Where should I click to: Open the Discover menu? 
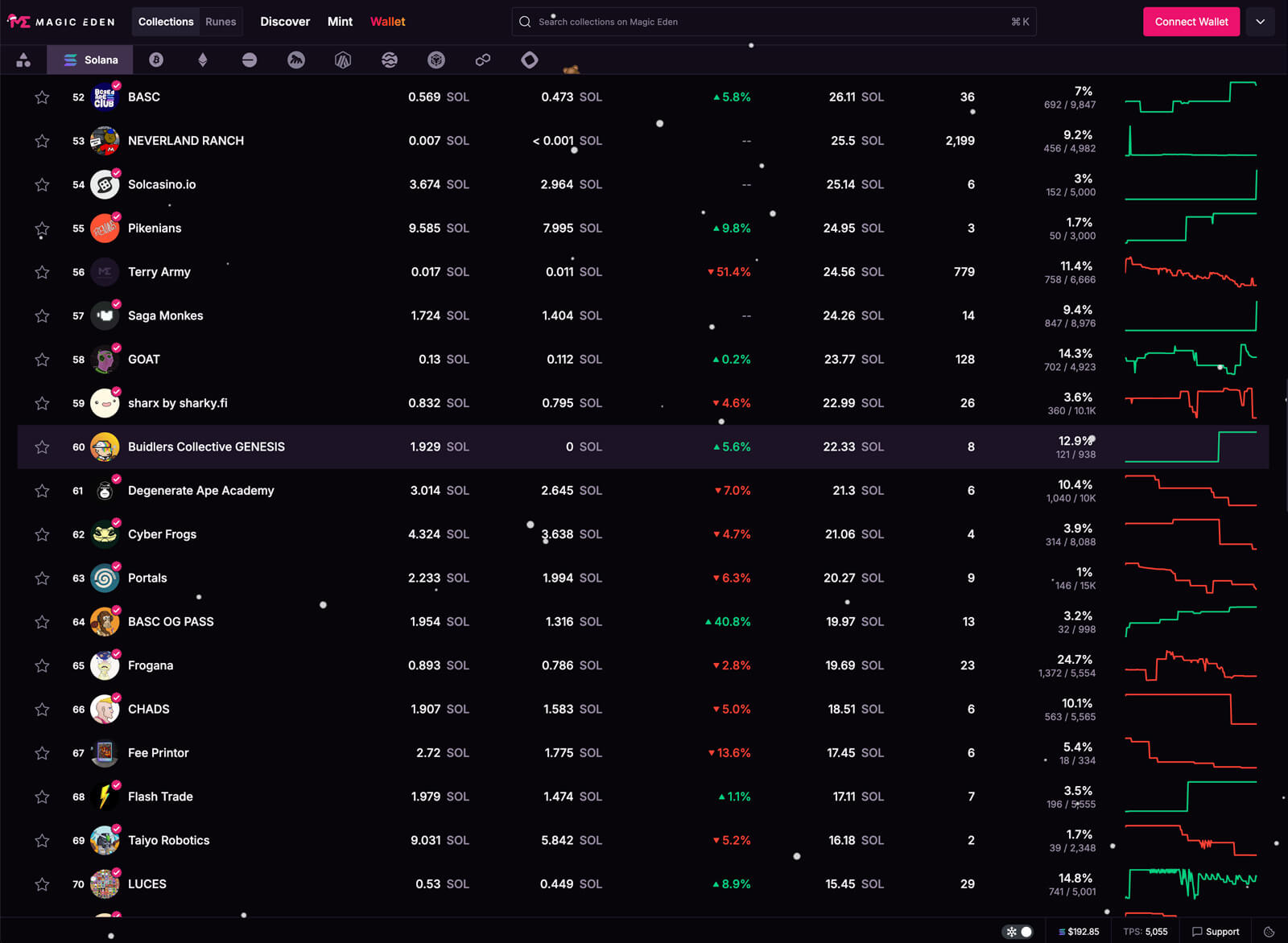pyautogui.click(x=285, y=22)
